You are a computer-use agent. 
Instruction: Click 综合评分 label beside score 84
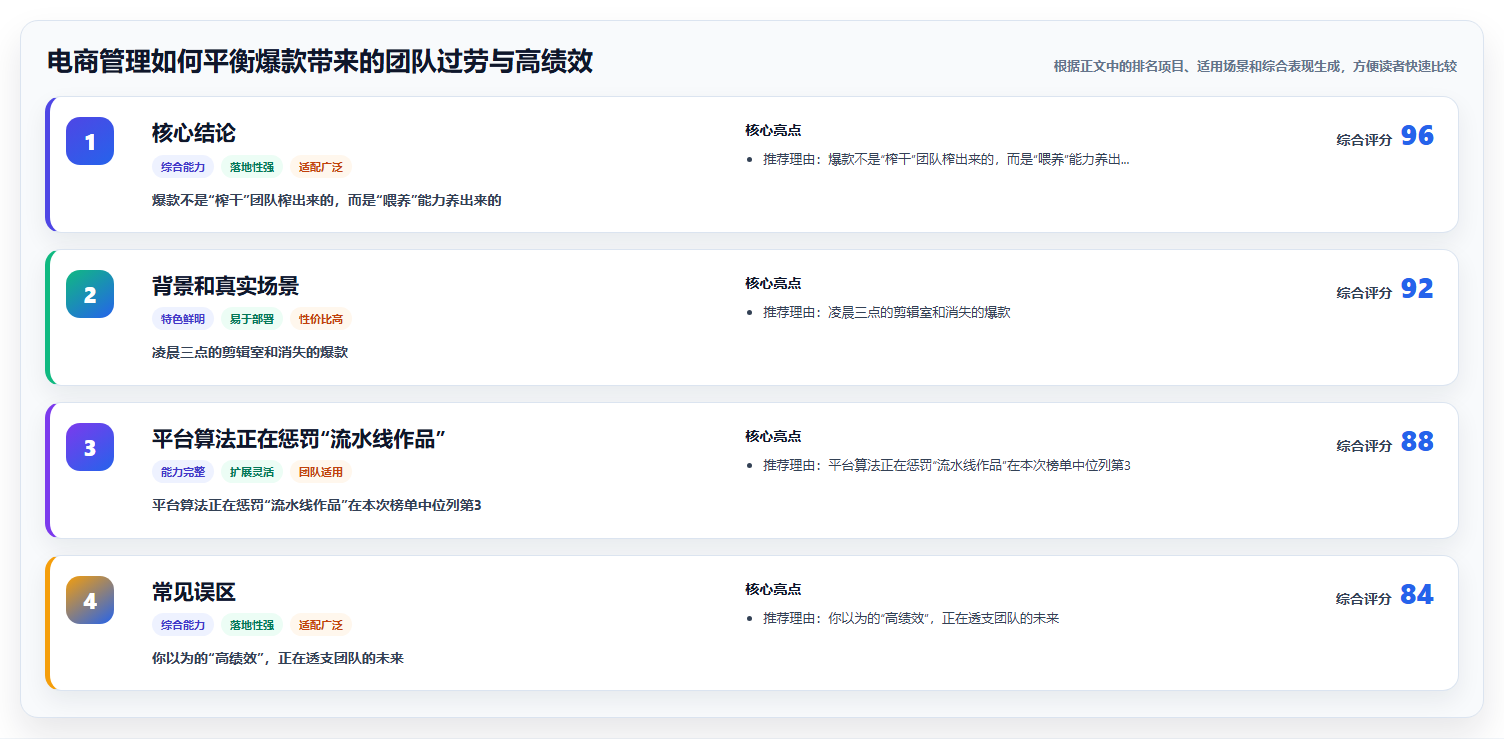click(1364, 599)
